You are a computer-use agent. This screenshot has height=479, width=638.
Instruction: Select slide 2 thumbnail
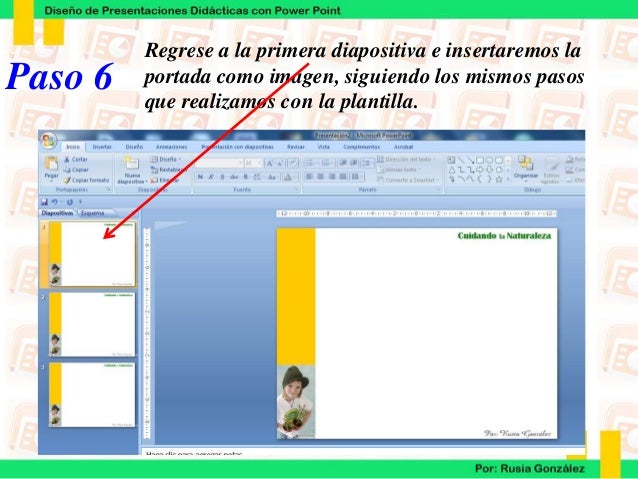click(x=92, y=325)
